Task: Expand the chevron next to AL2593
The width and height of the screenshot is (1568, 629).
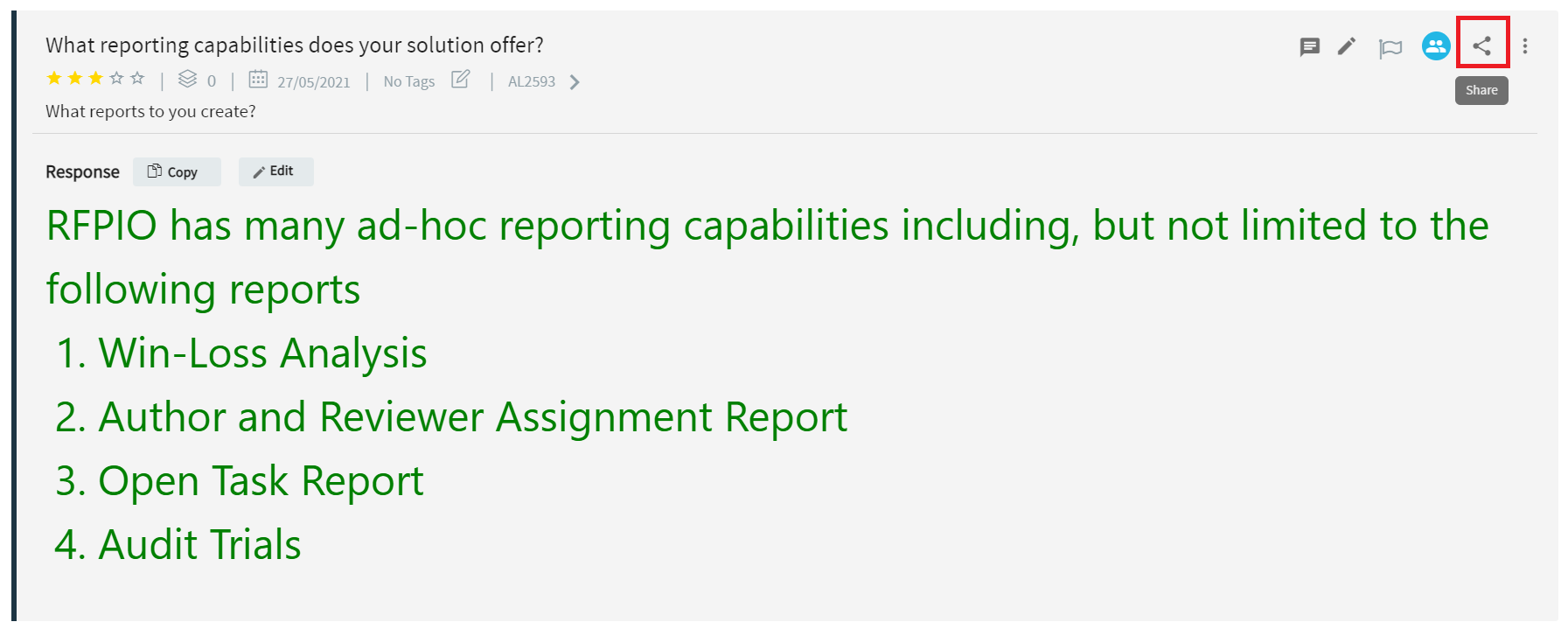Action: point(575,82)
